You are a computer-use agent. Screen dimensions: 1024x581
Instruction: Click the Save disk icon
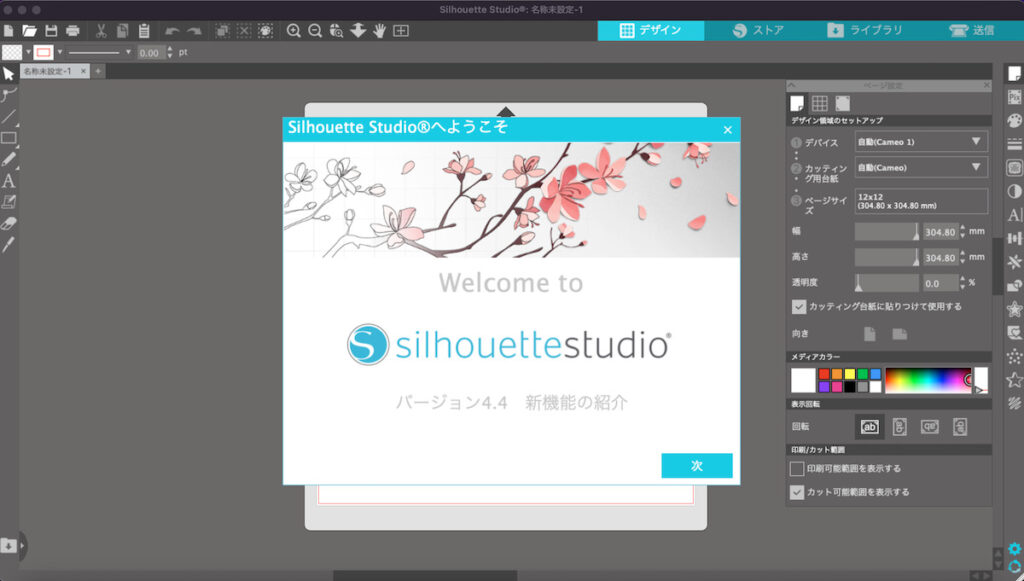click(51, 31)
